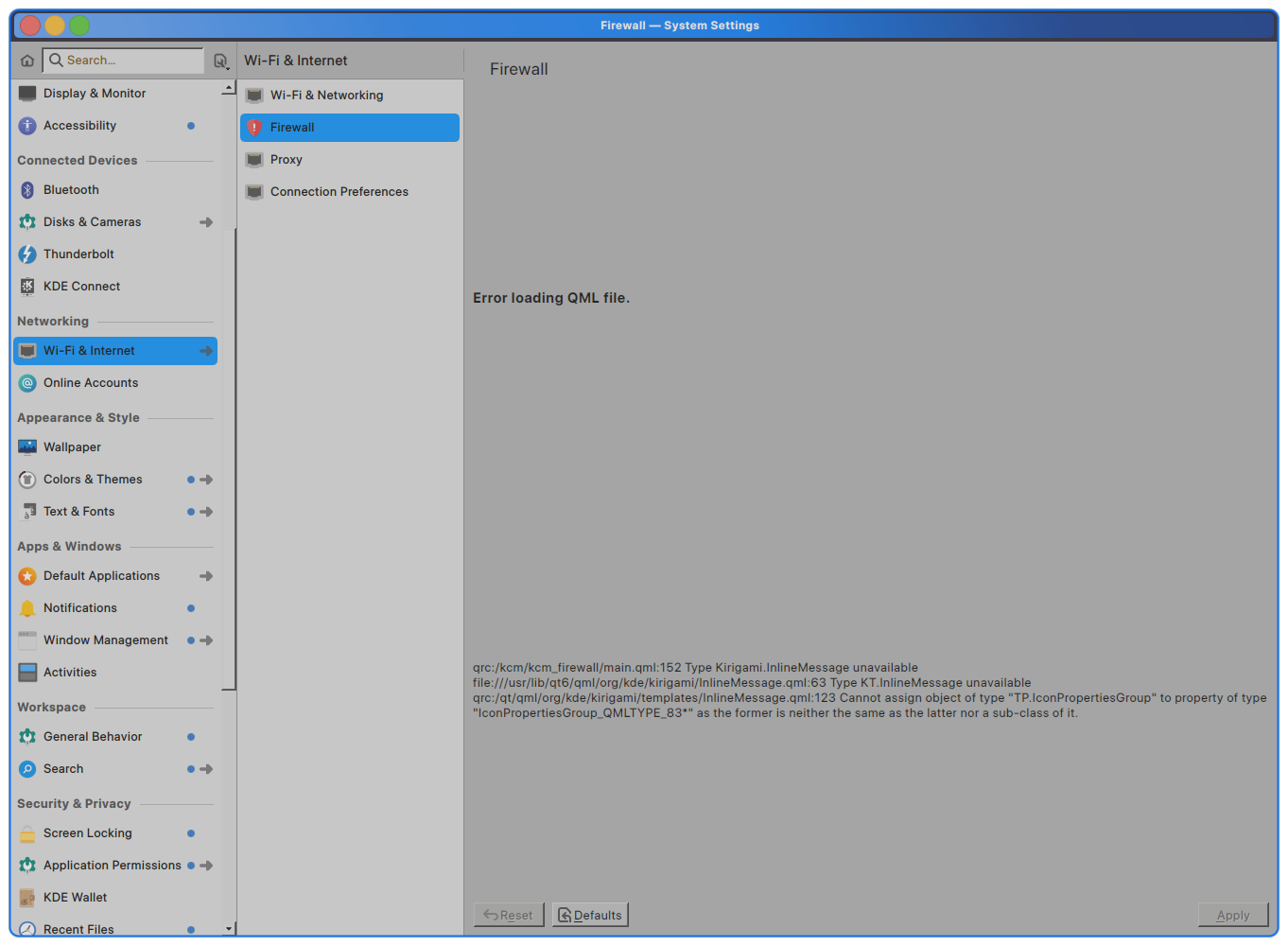Screen dimensions: 1288x946
Task: Click the 'Security & Privacy' section header
Action: pyautogui.click(x=74, y=804)
